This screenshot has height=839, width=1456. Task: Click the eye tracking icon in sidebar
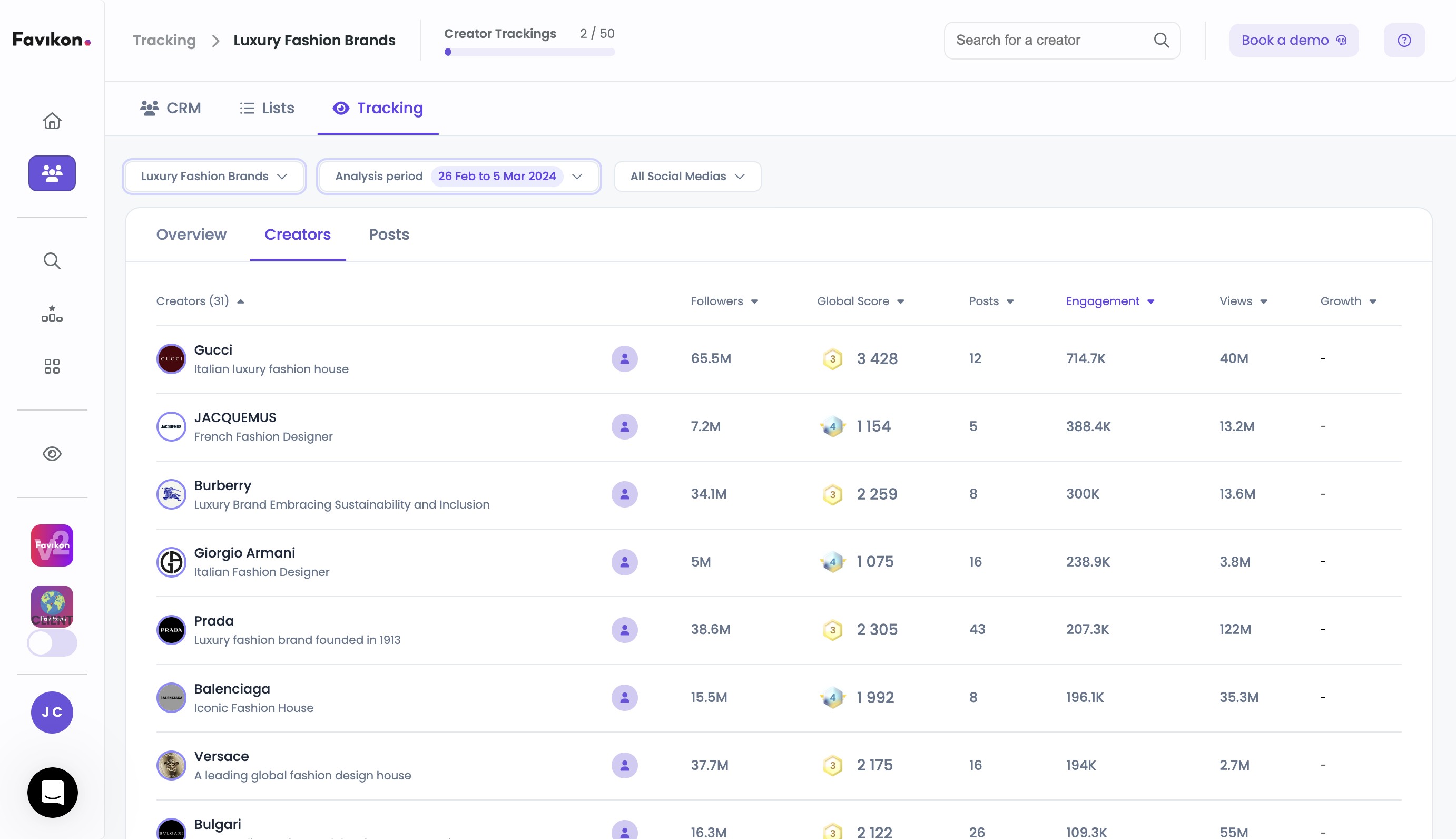point(52,454)
